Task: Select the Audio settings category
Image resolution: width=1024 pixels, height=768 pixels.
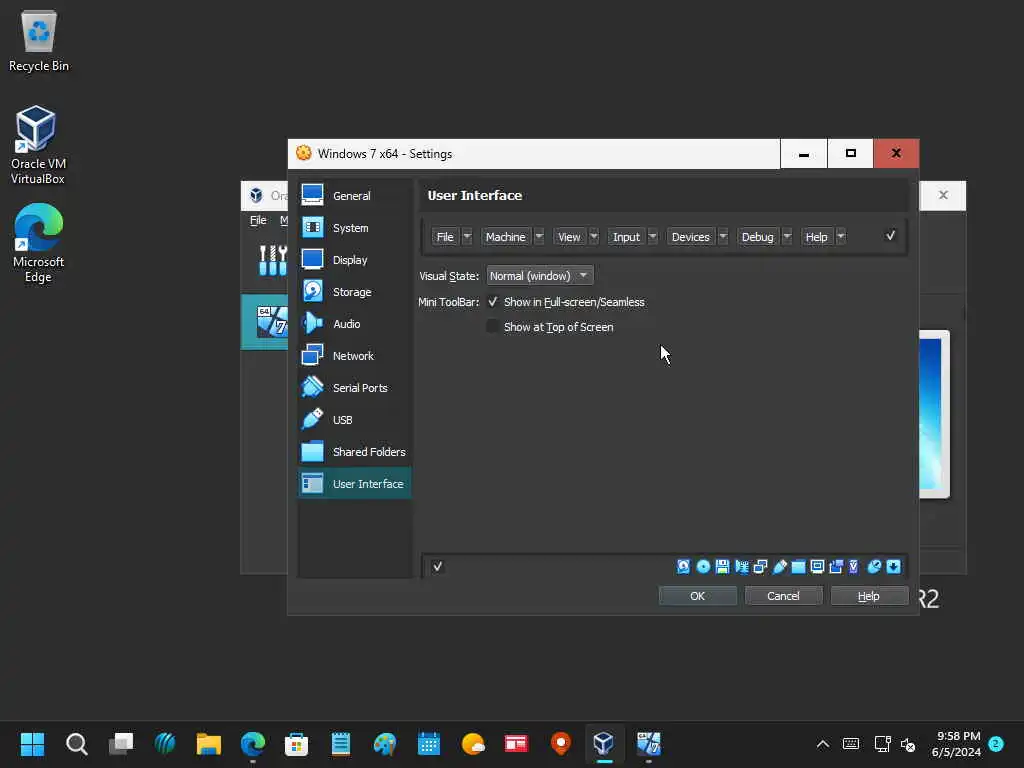Action: point(355,323)
